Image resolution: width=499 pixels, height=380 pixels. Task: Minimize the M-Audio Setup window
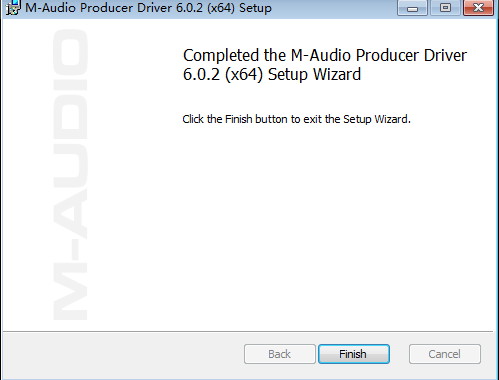click(x=412, y=7)
